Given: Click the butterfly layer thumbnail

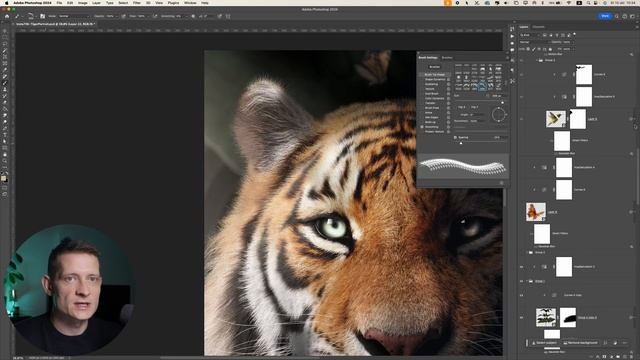Looking at the screenshot, I should (x=536, y=212).
